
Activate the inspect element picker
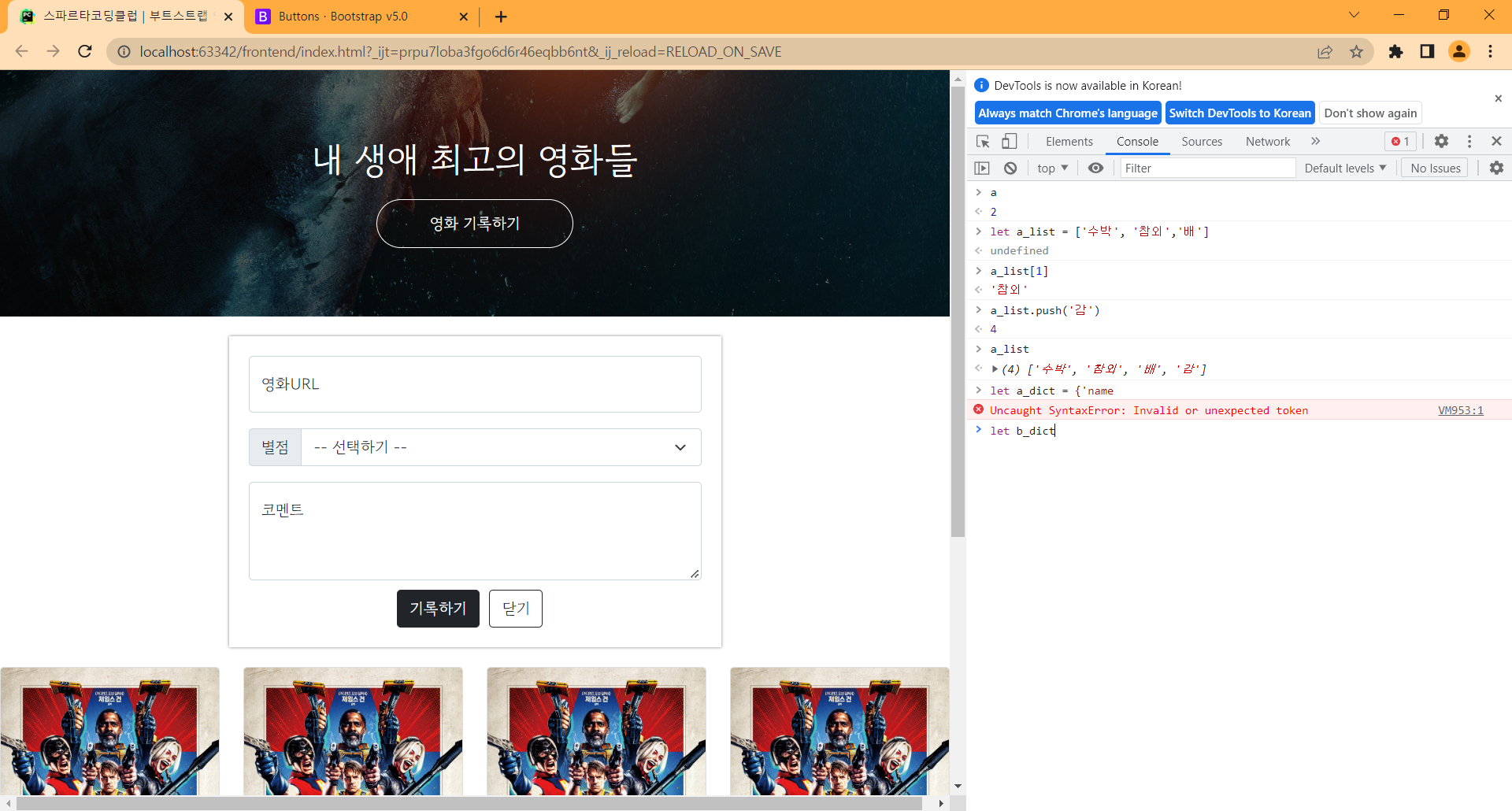click(x=983, y=142)
